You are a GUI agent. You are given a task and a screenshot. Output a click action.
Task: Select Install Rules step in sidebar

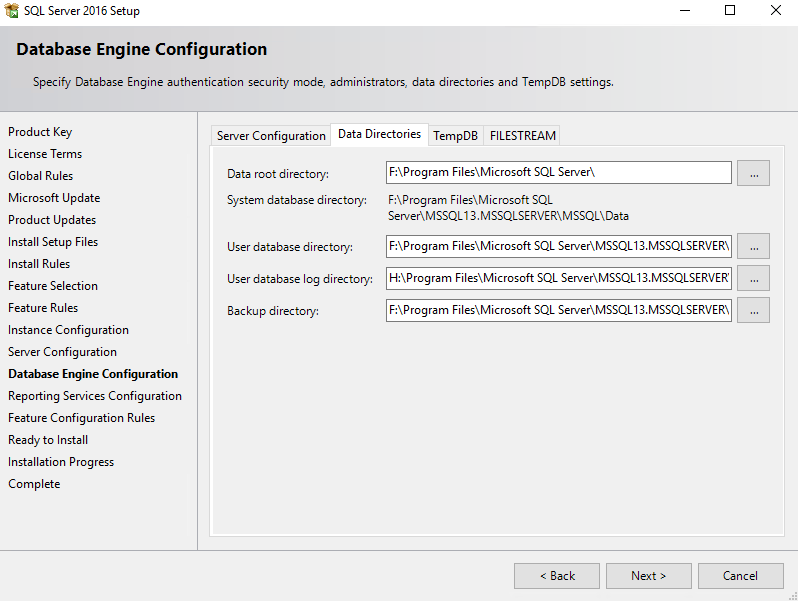39,264
